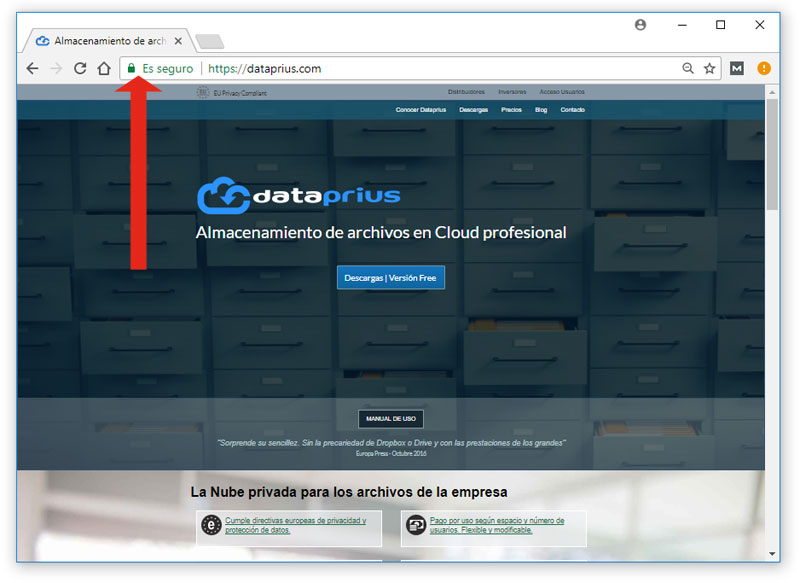Click the scrollbar up arrow

coord(772,92)
